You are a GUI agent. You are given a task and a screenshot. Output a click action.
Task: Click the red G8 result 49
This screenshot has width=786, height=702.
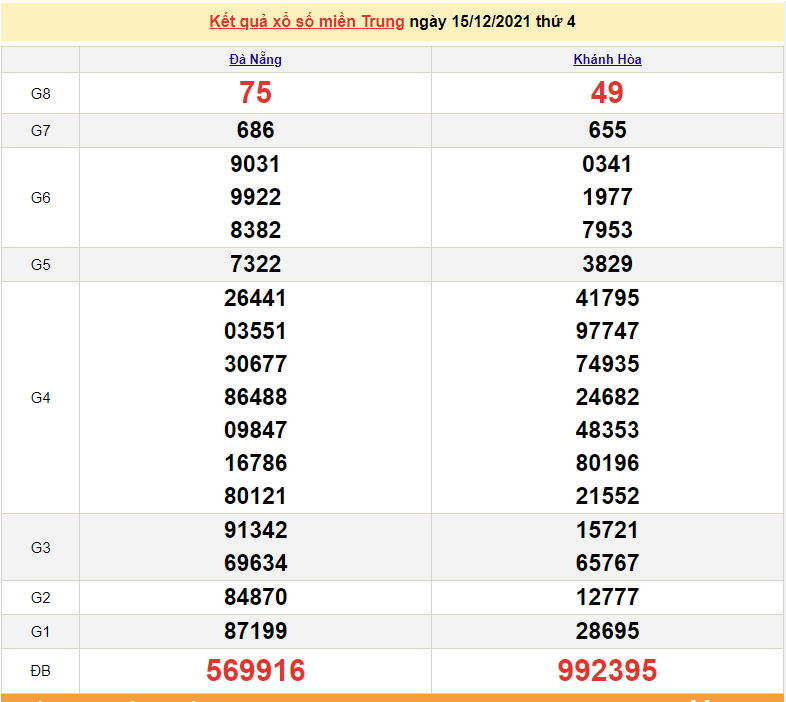(607, 93)
